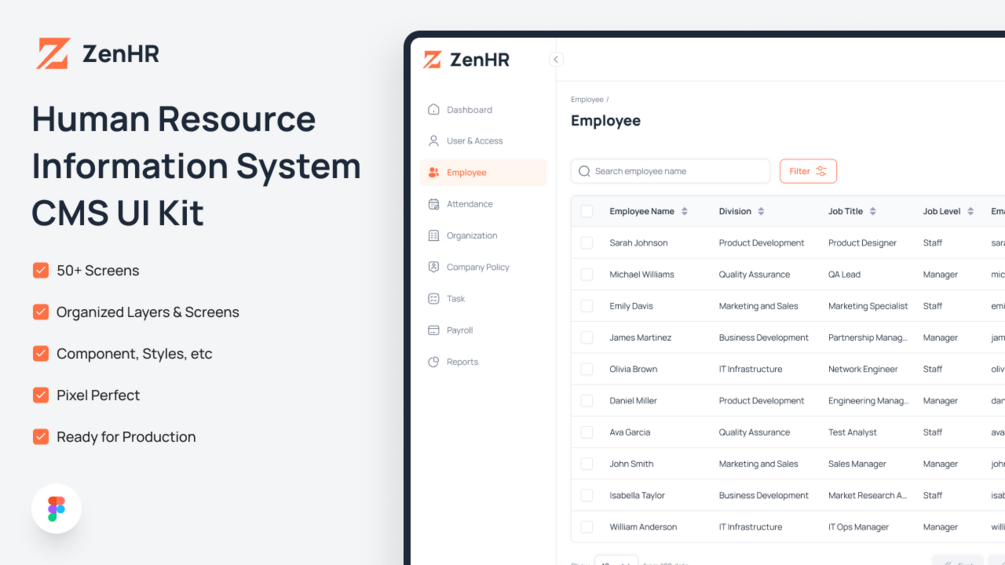
Task: Sort by Employee Name column arrows
Action: [x=685, y=211]
